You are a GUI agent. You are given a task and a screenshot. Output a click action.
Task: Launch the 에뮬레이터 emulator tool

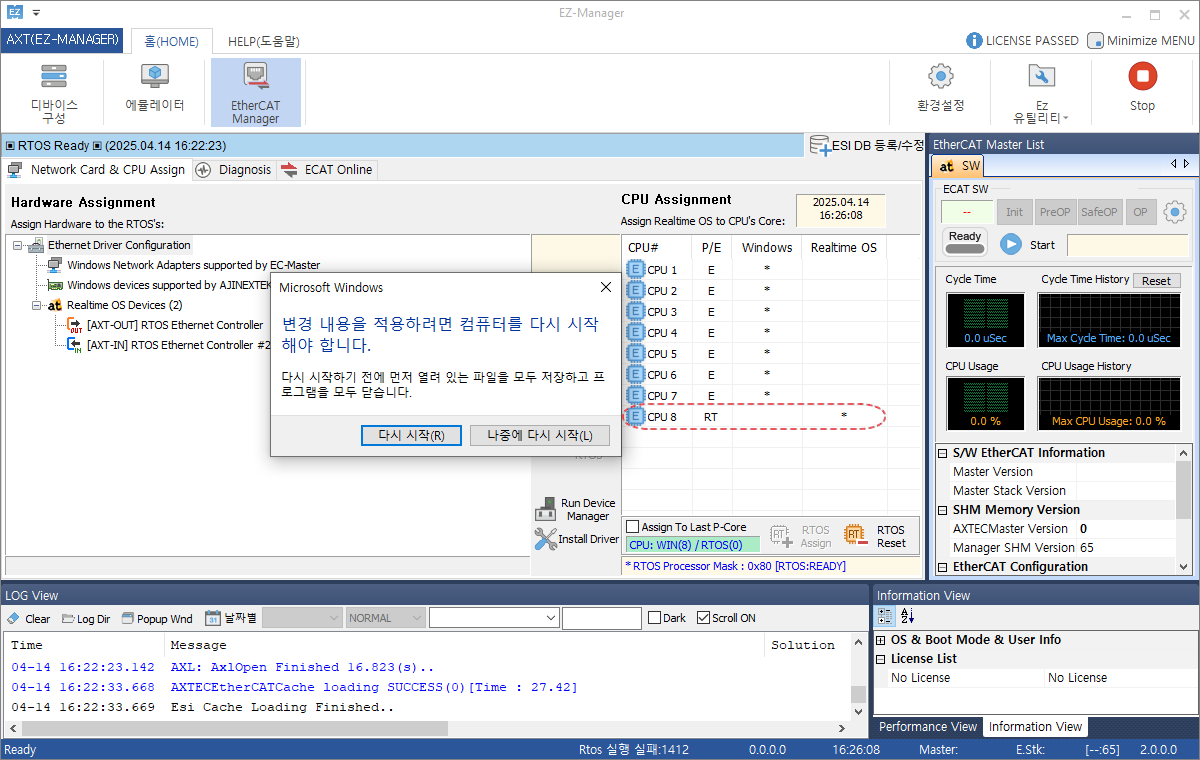pyautogui.click(x=154, y=89)
